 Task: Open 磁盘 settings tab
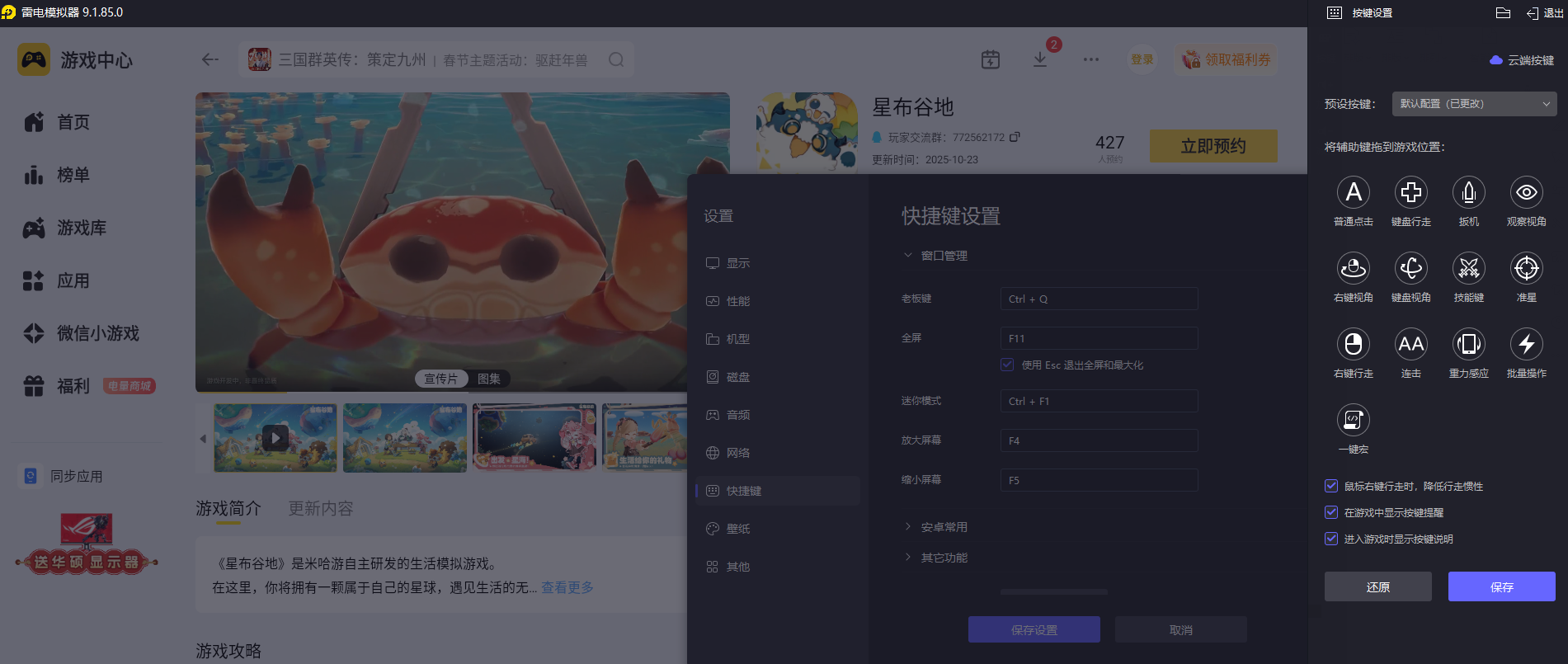(x=778, y=377)
